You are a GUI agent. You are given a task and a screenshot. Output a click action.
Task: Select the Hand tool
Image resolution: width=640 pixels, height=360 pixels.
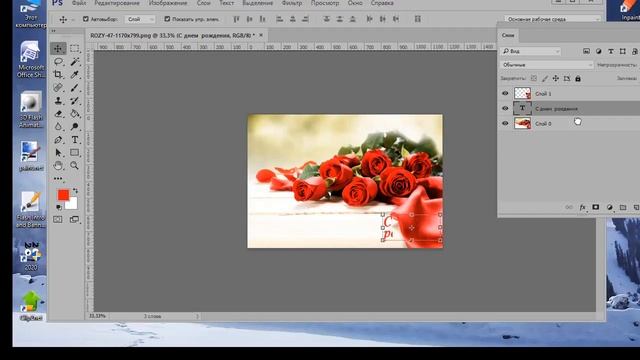point(58,165)
